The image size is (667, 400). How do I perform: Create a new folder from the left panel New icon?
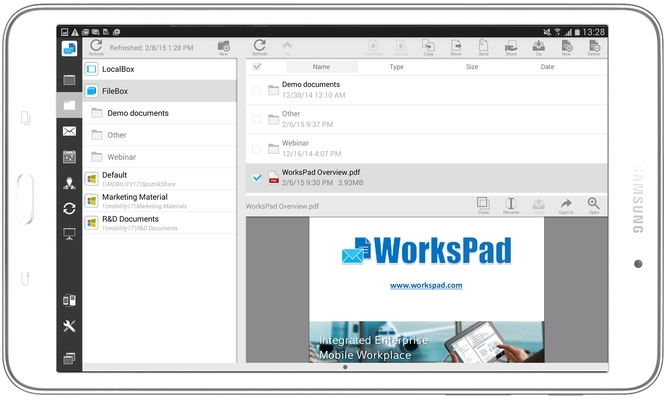pyautogui.click(x=223, y=48)
